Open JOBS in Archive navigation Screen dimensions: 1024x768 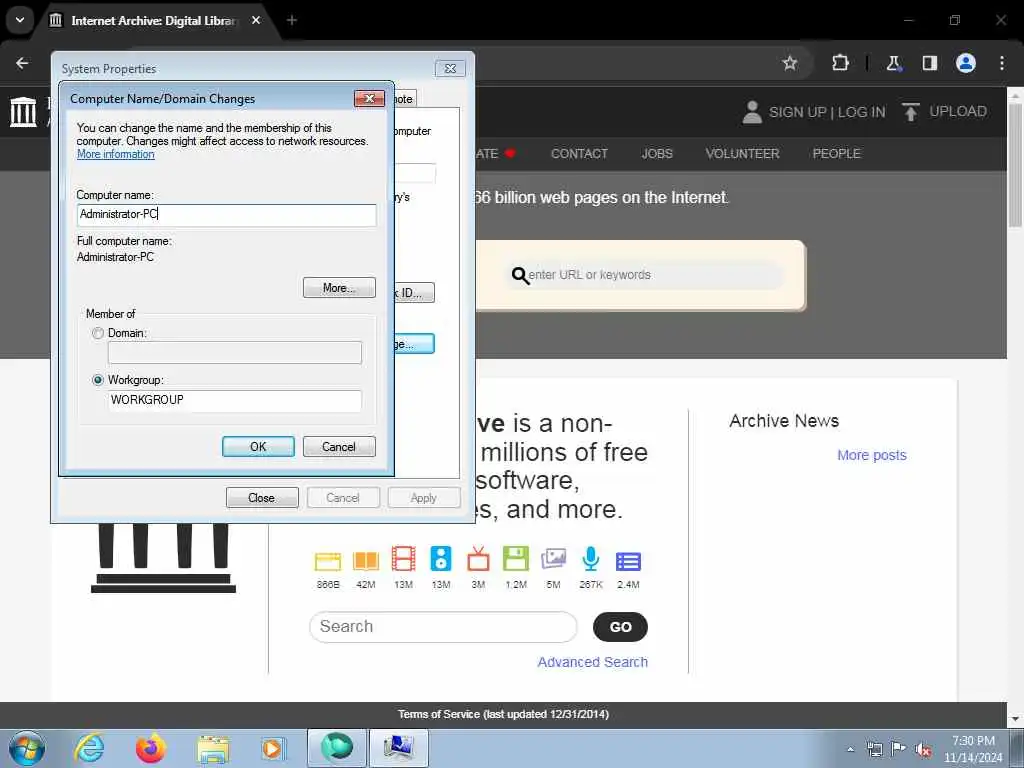click(657, 153)
